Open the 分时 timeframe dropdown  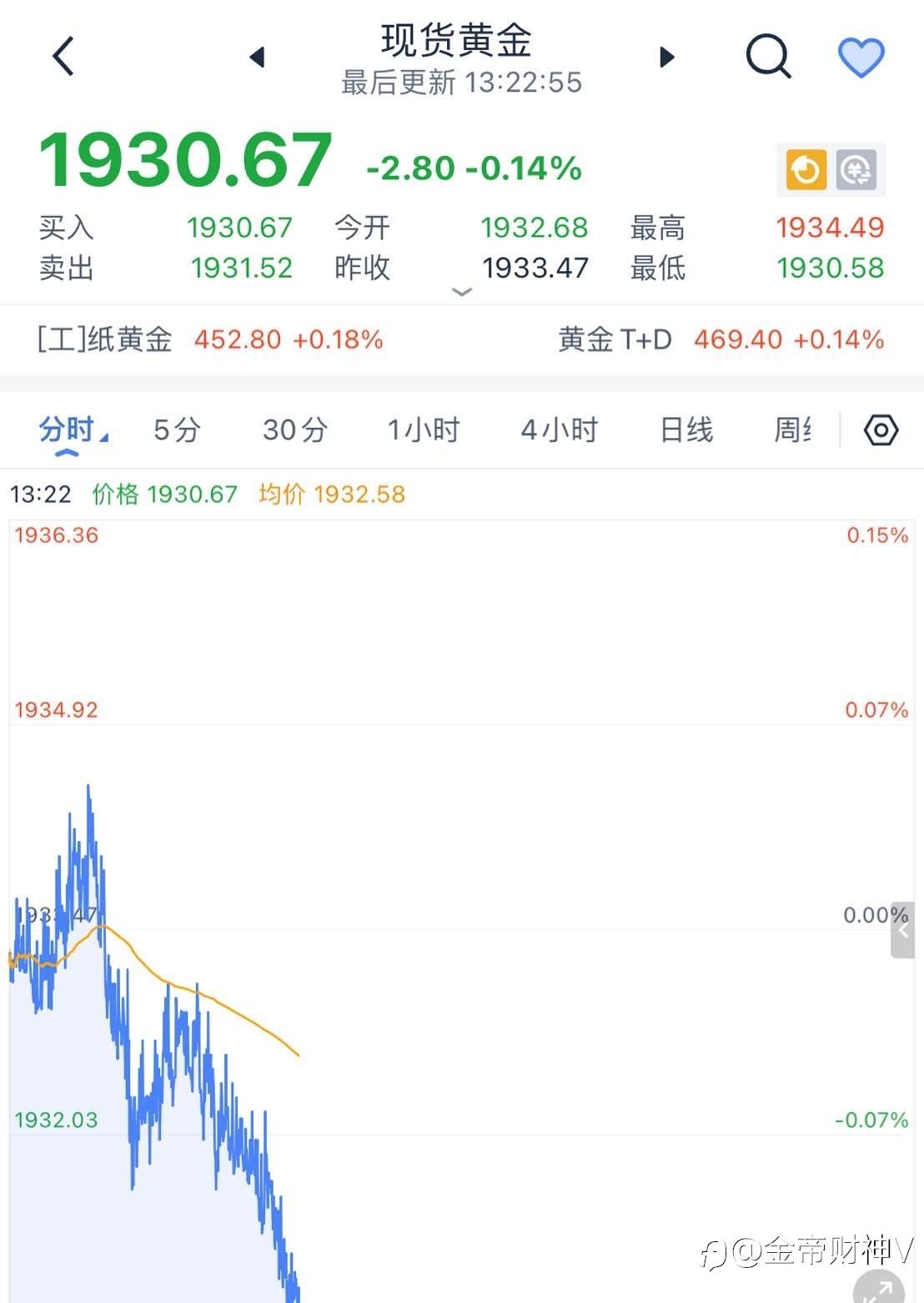[72, 430]
